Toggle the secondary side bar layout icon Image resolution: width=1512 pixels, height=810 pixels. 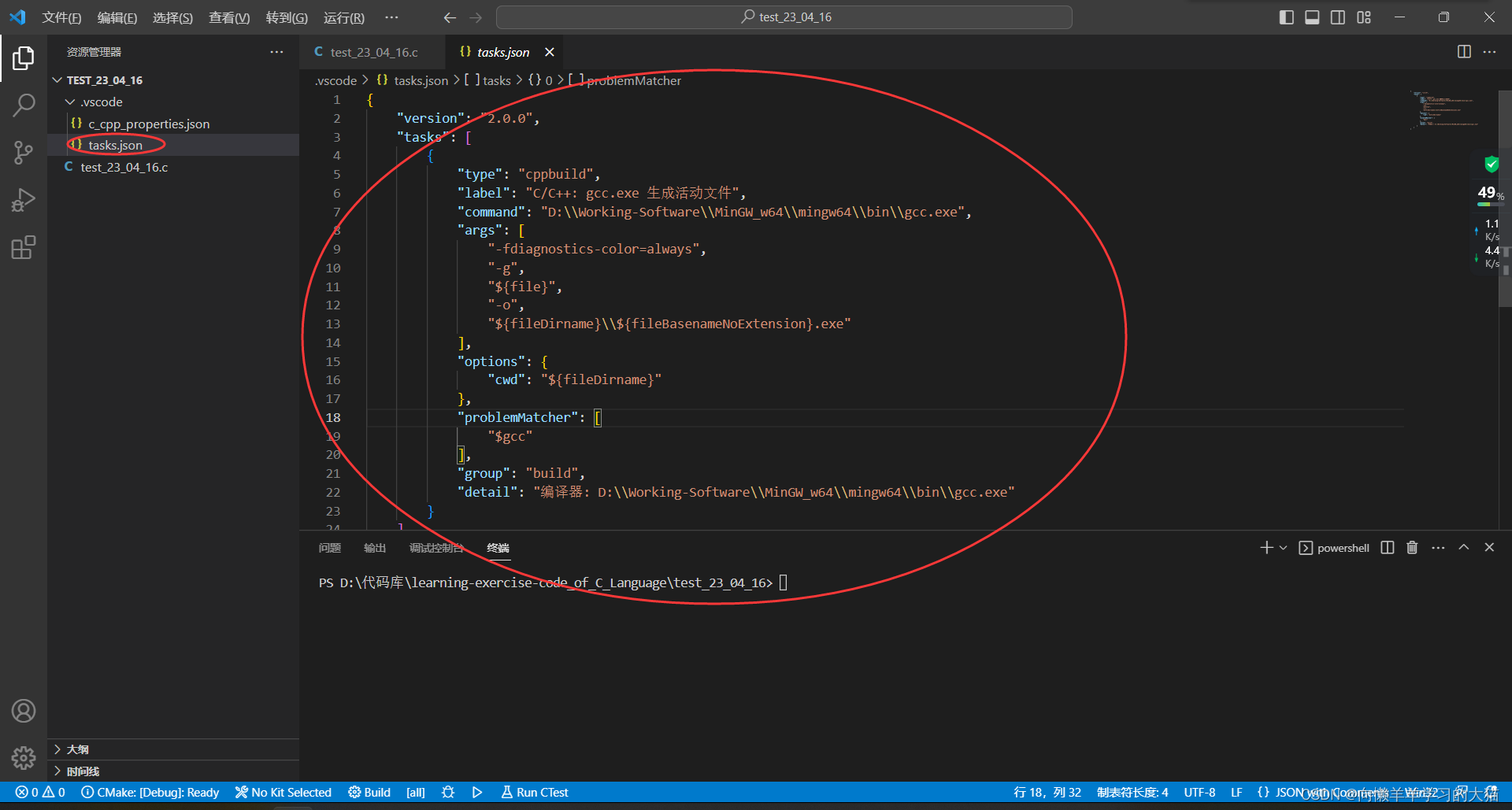[x=1338, y=17]
